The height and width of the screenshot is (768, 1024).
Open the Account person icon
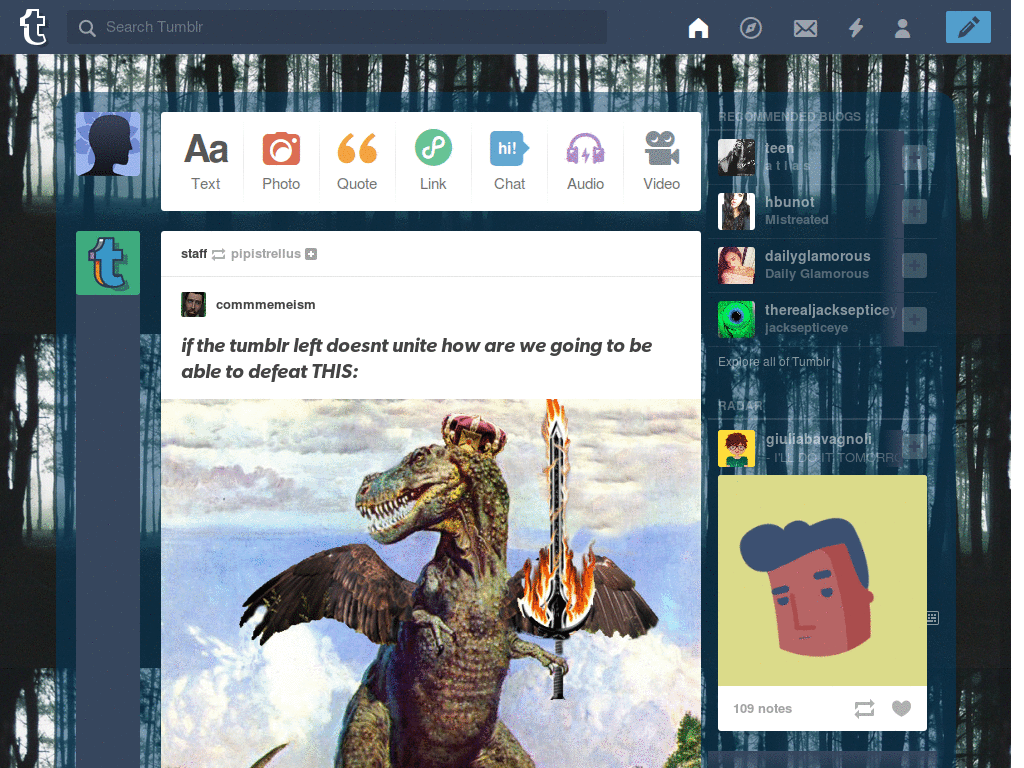pos(903,28)
